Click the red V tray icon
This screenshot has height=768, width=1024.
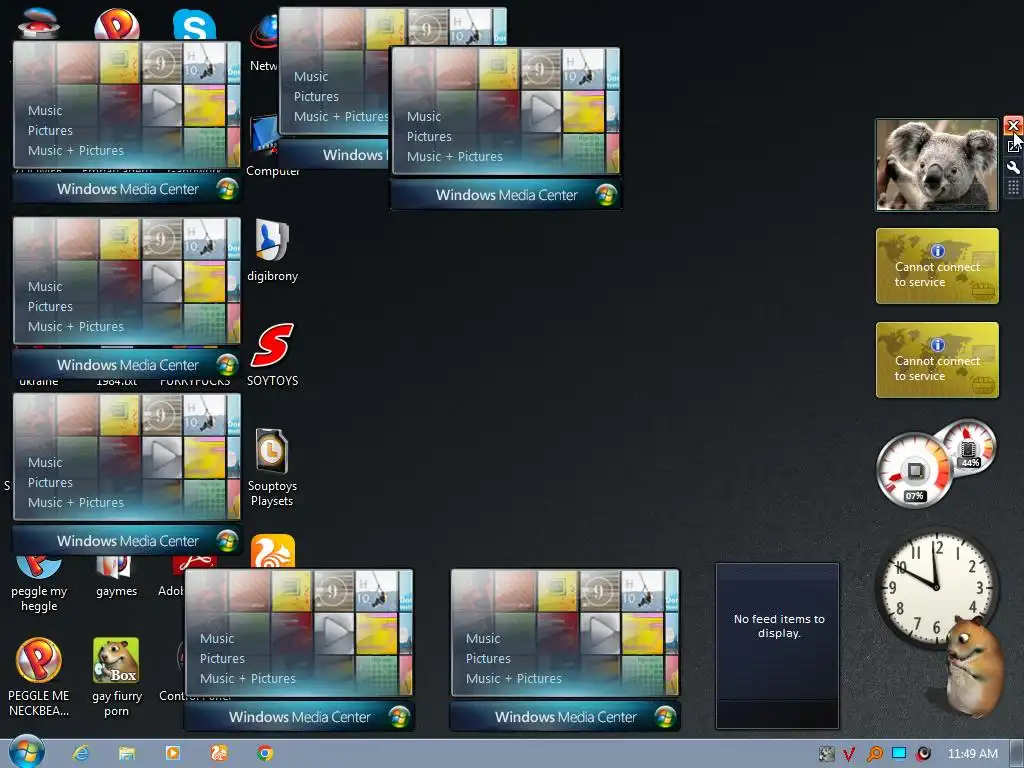click(849, 754)
